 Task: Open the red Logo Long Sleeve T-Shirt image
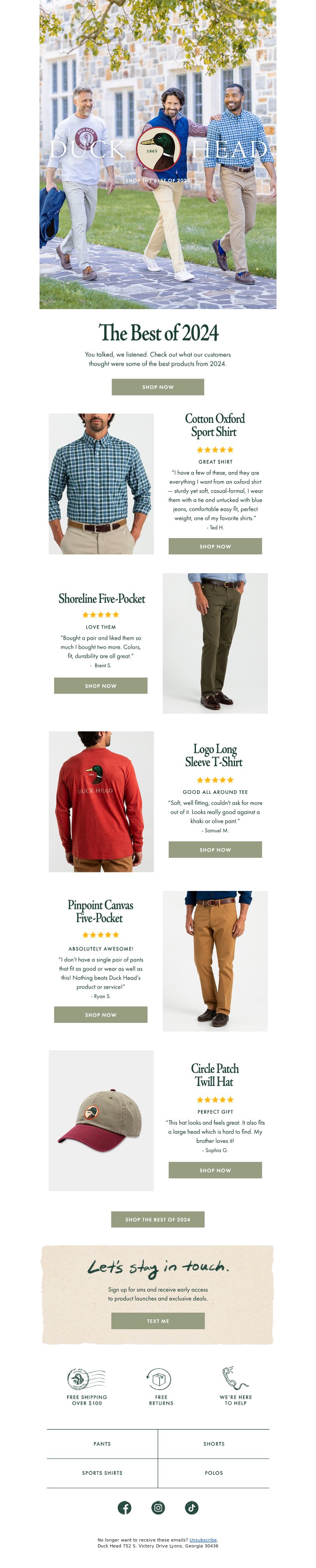coord(101,802)
